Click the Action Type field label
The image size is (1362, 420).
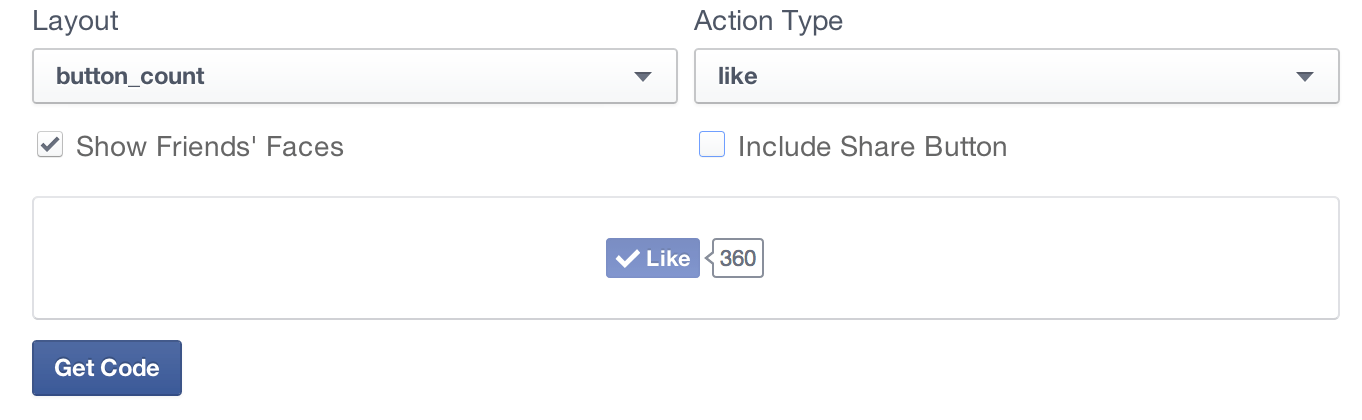tap(769, 20)
